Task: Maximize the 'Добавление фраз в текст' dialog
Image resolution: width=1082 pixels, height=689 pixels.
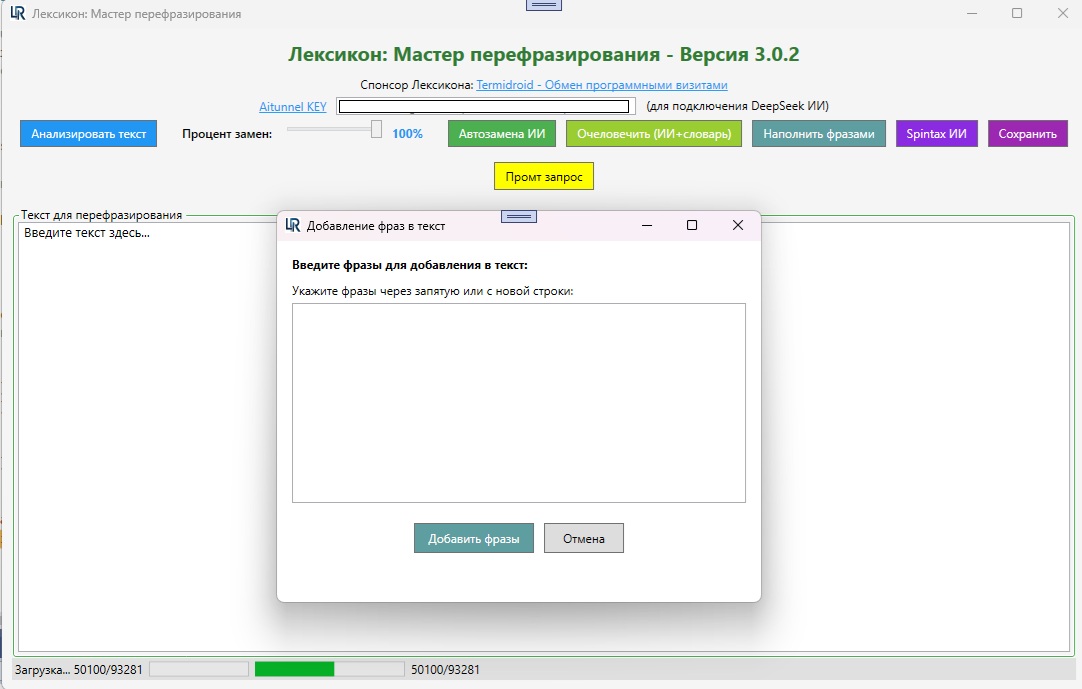Action: pyautogui.click(x=691, y=225)
